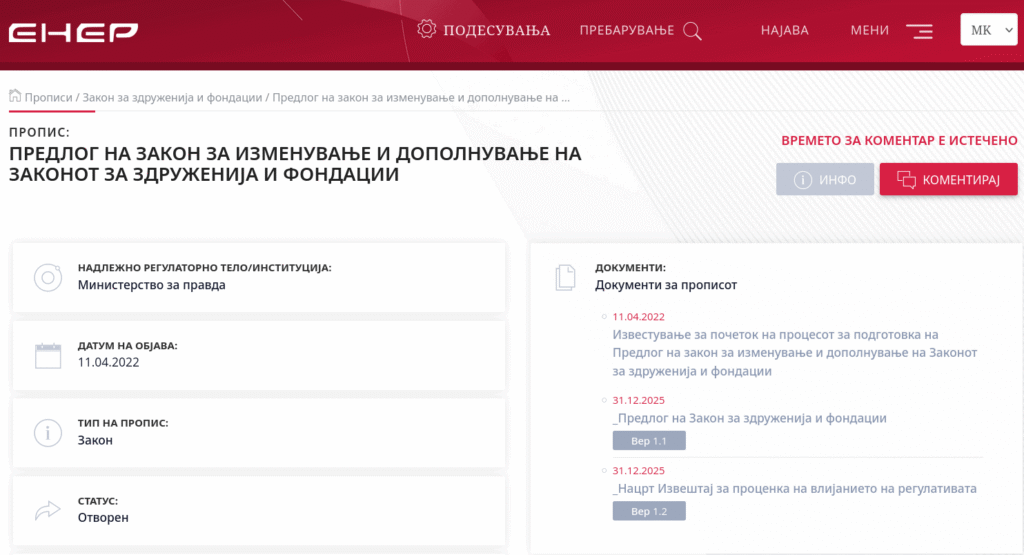The height and width of the screenshot is (555, 1024).
Task: Open the МЕНИ text item
Action: tap(869, 30)
